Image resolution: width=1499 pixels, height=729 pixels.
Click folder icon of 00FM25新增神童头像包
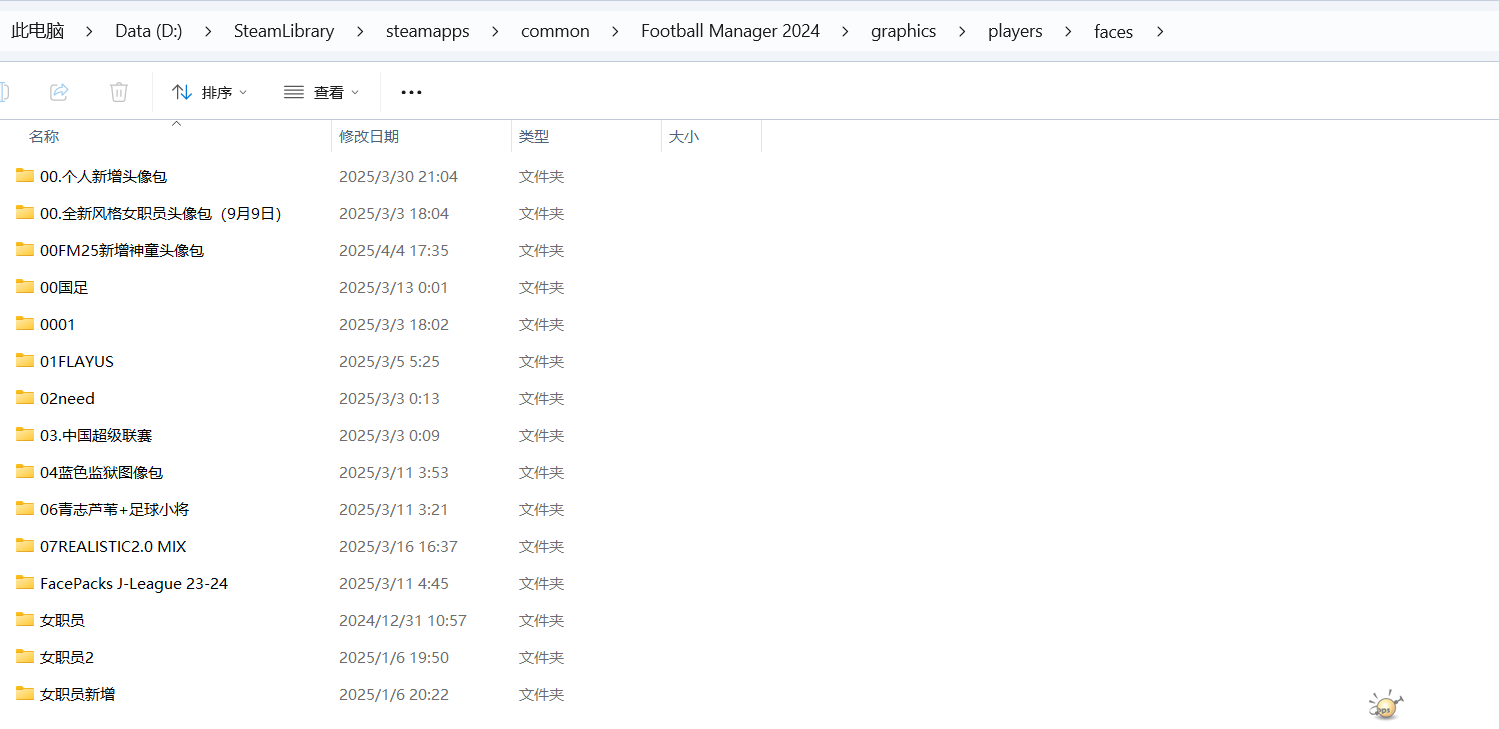tap(25, 250)
